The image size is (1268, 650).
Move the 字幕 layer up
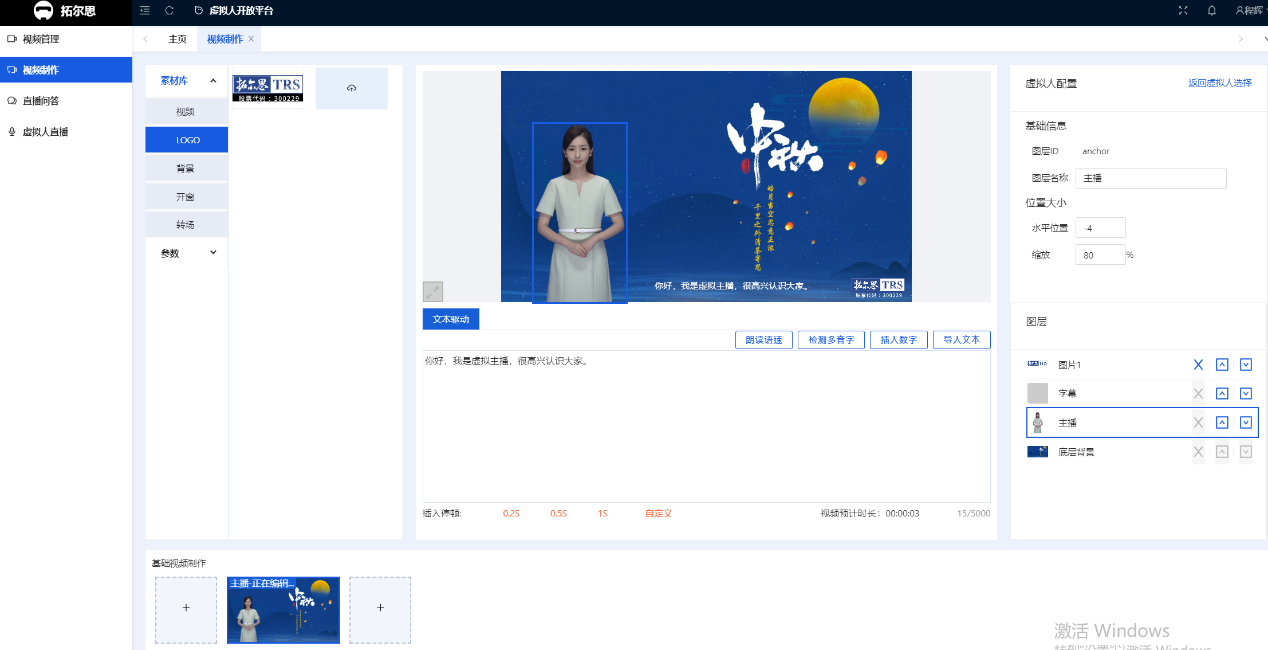click(x=1221, y=394)
